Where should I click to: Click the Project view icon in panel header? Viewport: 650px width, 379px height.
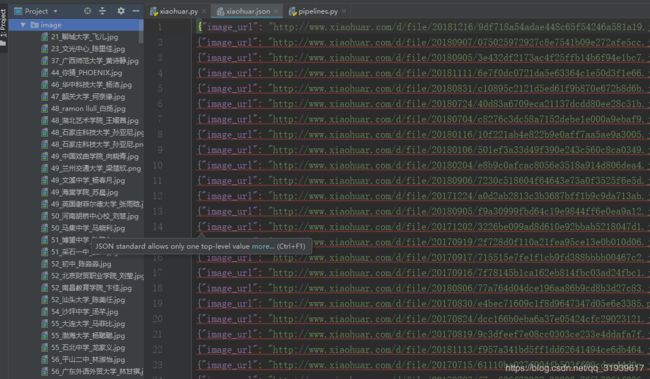pos(18,11)
